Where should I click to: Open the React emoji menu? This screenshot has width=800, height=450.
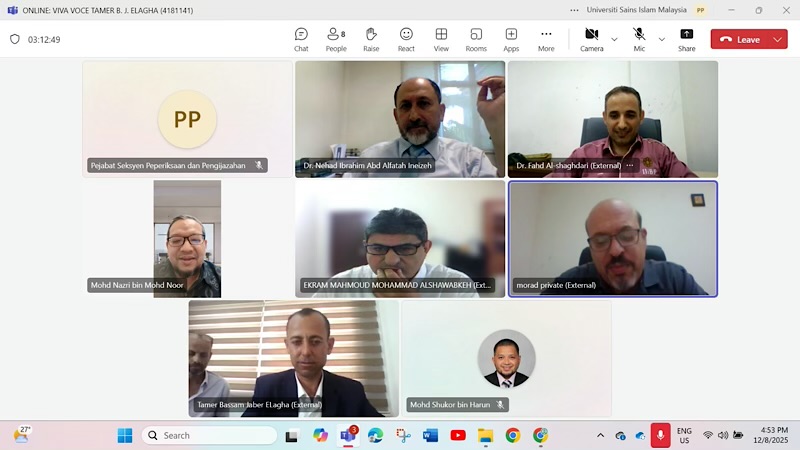tap(406, 39)
